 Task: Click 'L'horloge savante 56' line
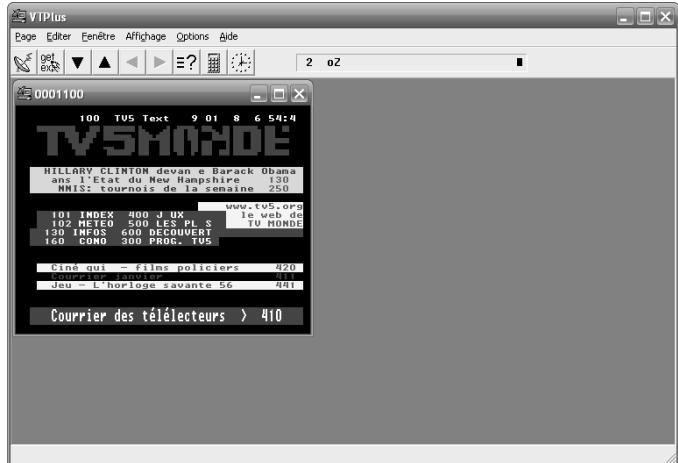coord(170,285)
